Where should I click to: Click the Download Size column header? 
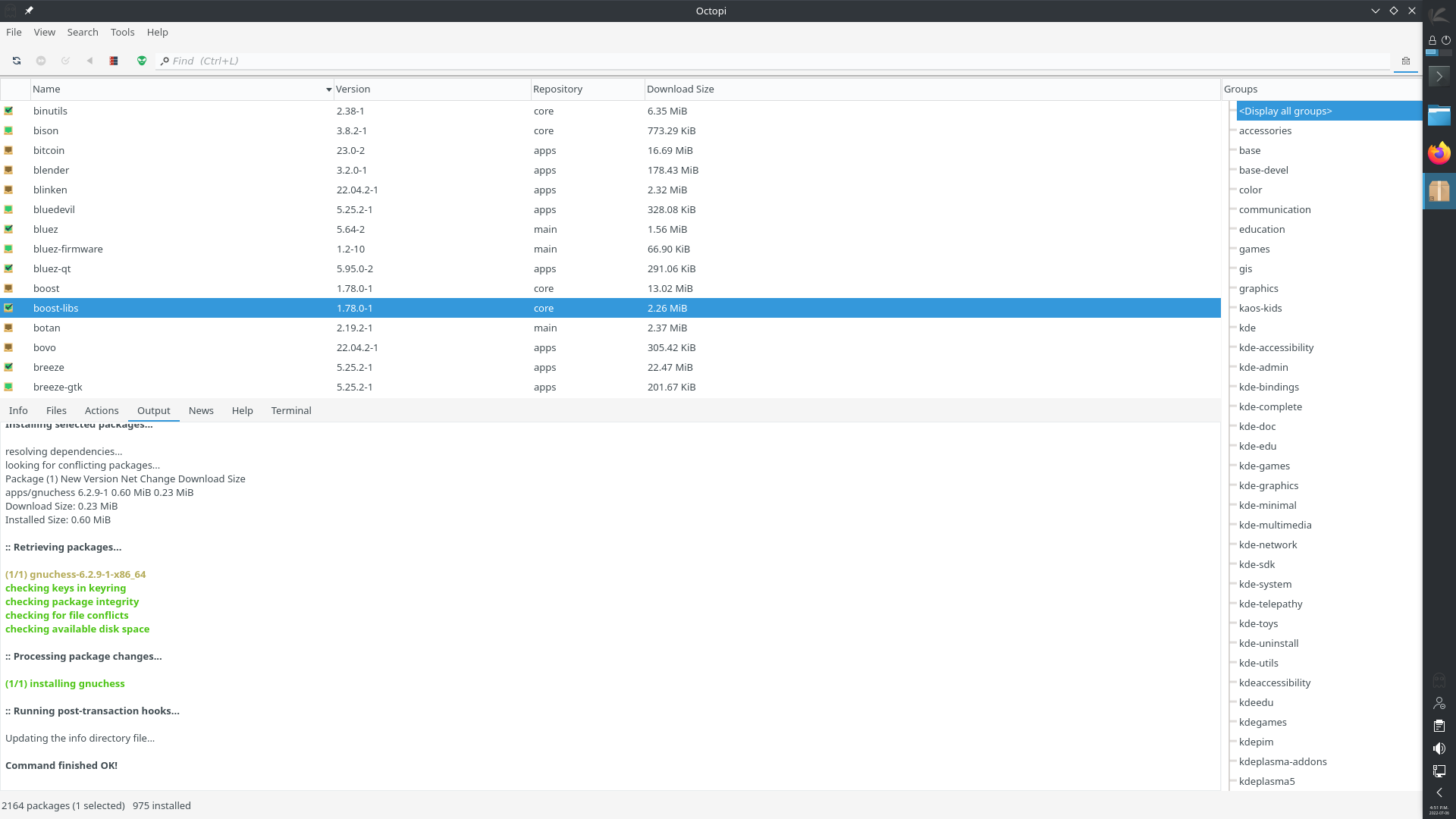click(x=933, y=89)
